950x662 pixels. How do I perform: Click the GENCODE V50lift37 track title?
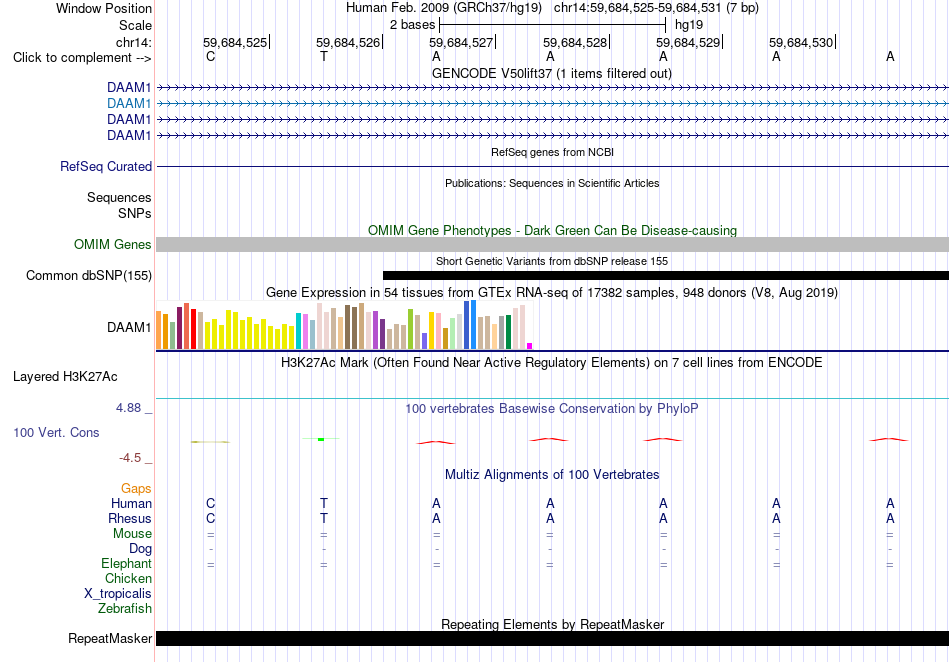[x=552, y=74]
